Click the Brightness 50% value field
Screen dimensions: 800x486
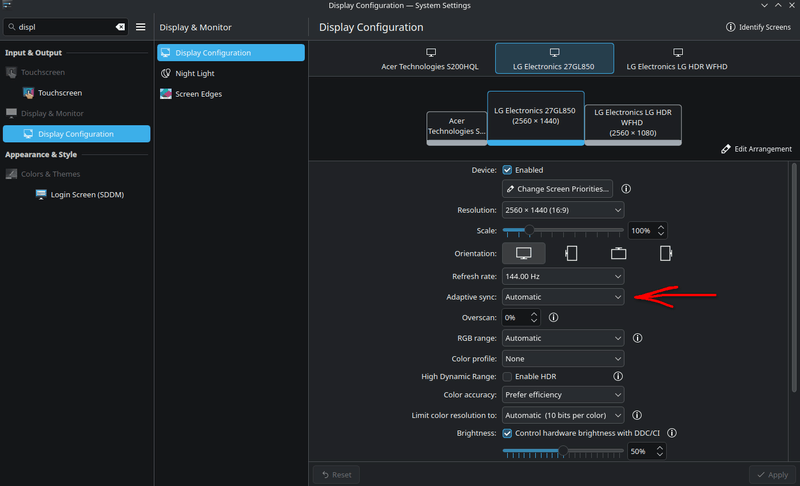[641, 451]
